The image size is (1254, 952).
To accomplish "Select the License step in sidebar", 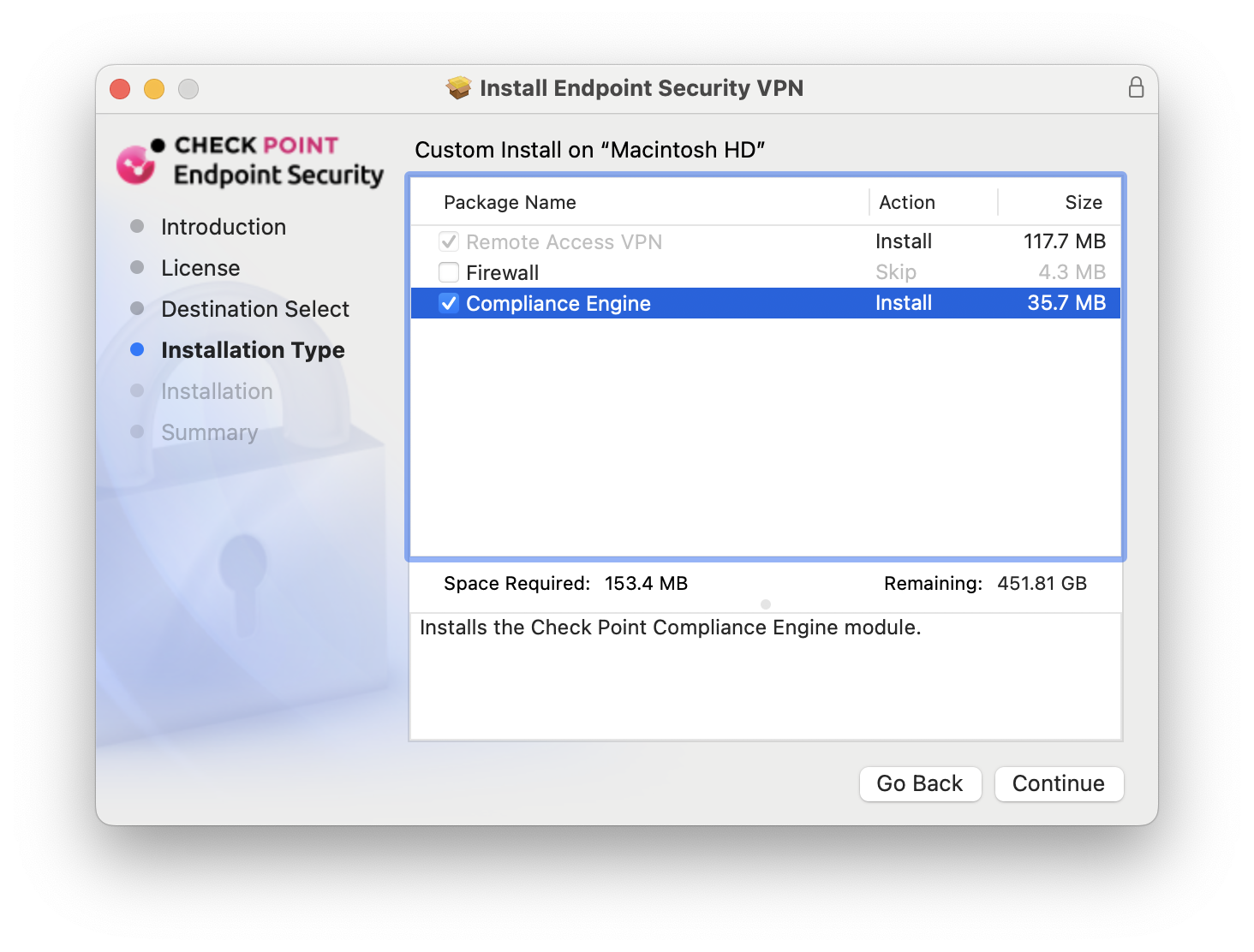I will [200, 268].
